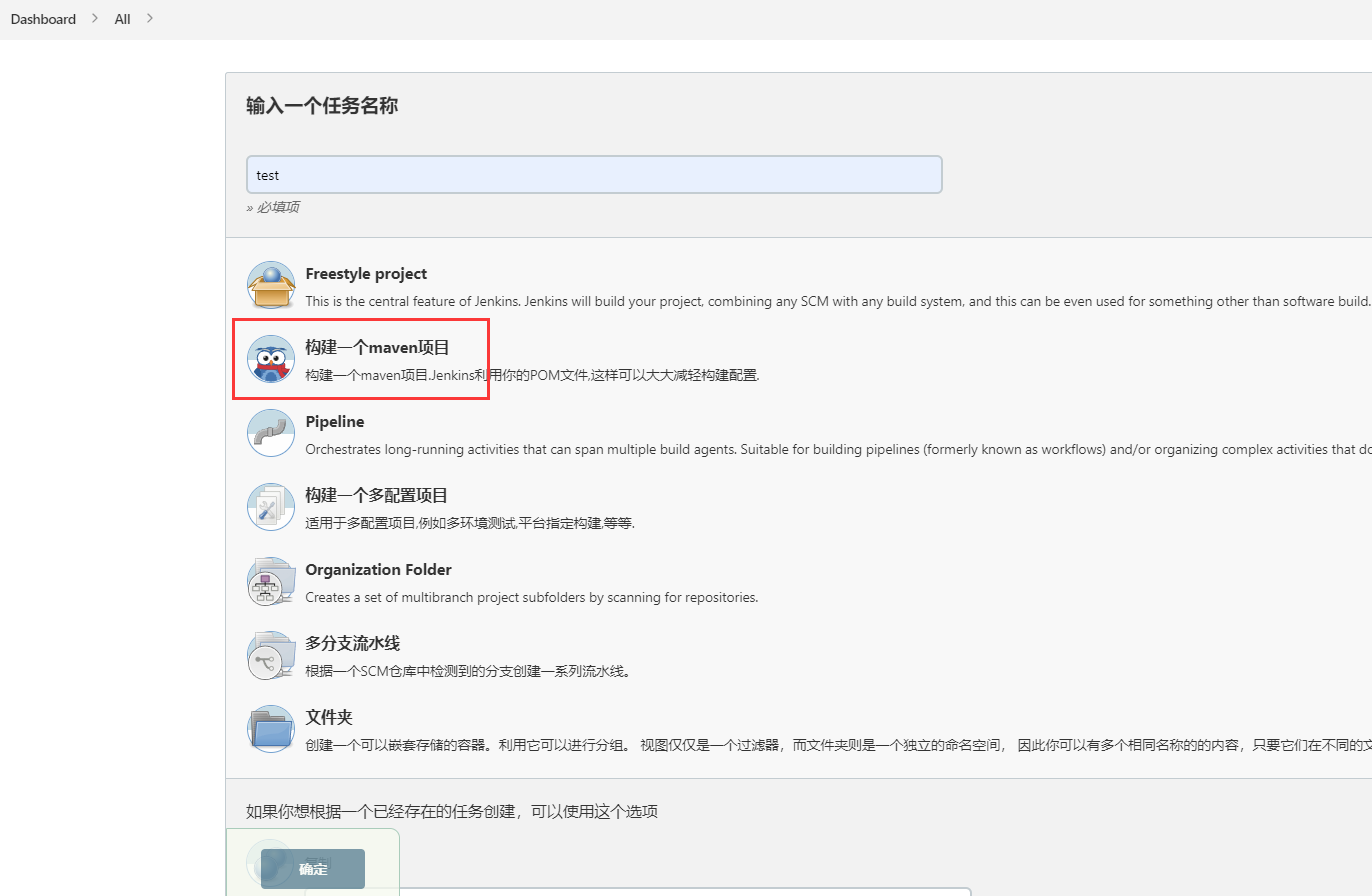Select the 构建一个maven项目 title
Viewport: 1372px width, 896px height.
click(377, 348)
